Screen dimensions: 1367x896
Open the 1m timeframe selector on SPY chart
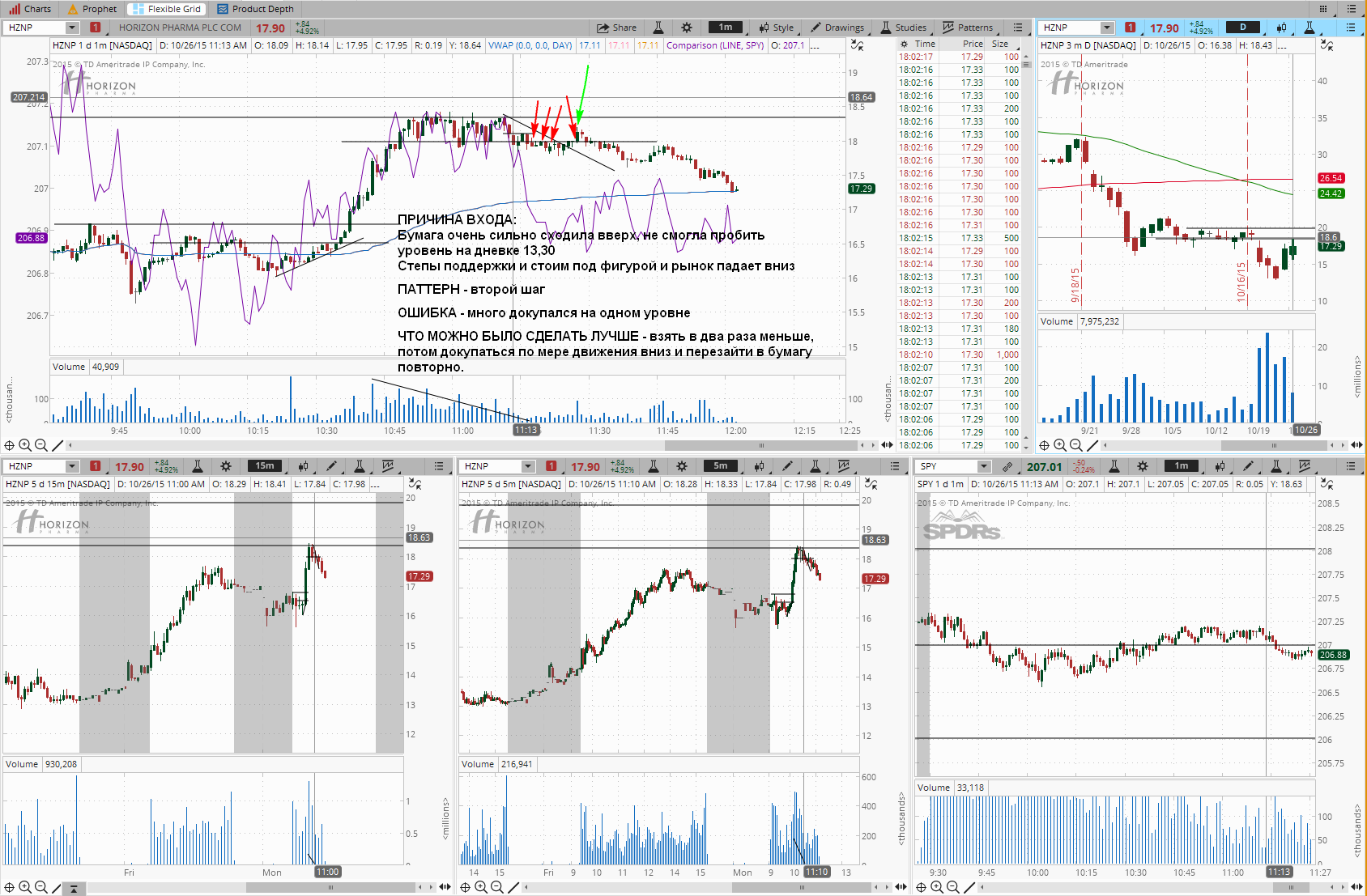[x=1182, y=466]
